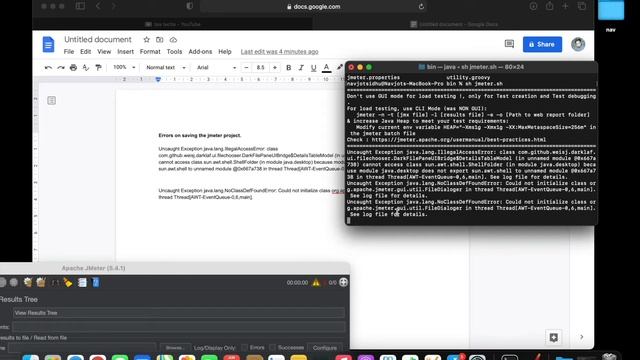Click the Safari share icon
This screenshot has height=360, width=640.
click(549, 6)
